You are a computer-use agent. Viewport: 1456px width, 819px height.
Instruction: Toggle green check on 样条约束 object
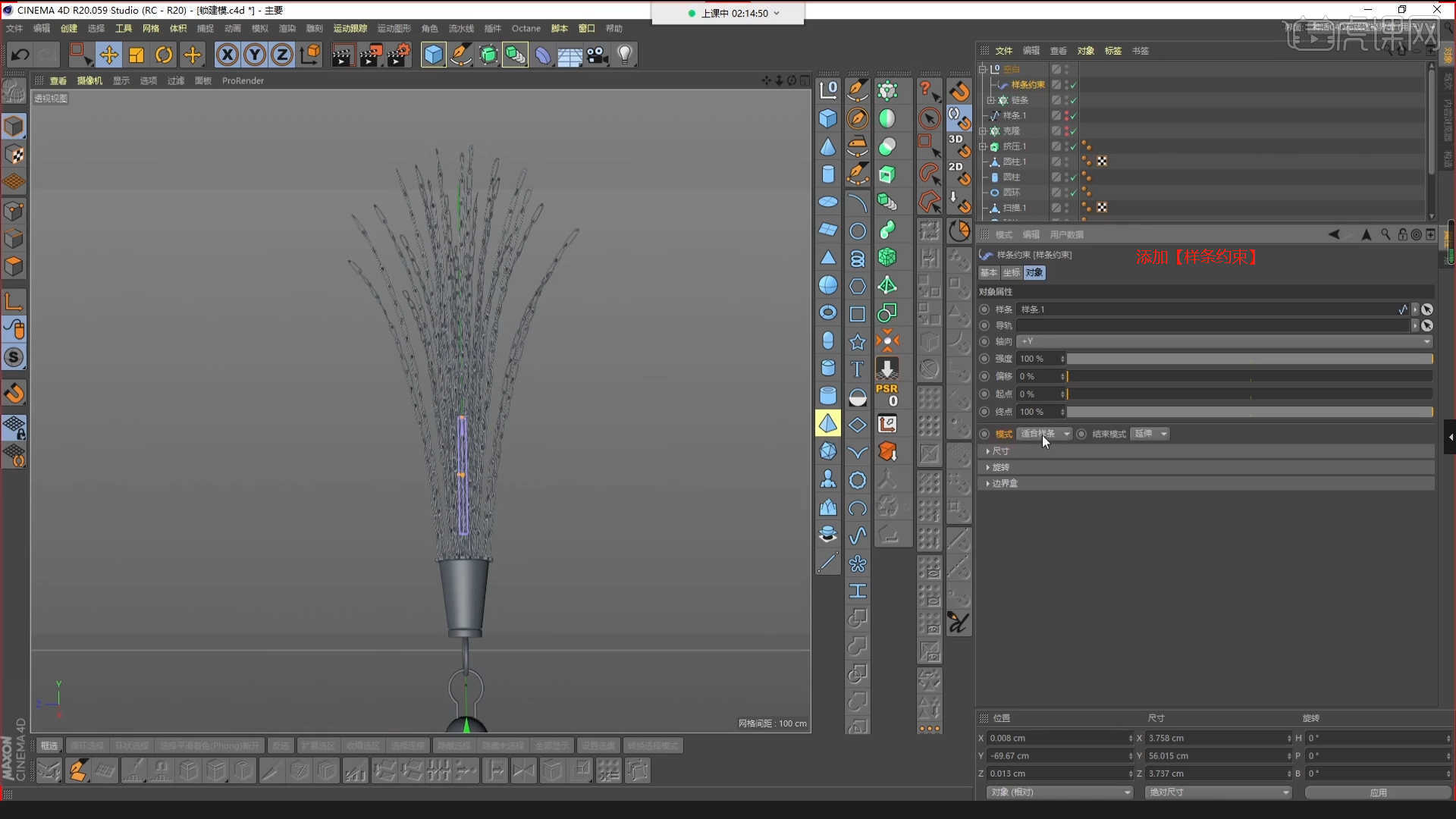pyautogui.click(x=1073, y=85)
